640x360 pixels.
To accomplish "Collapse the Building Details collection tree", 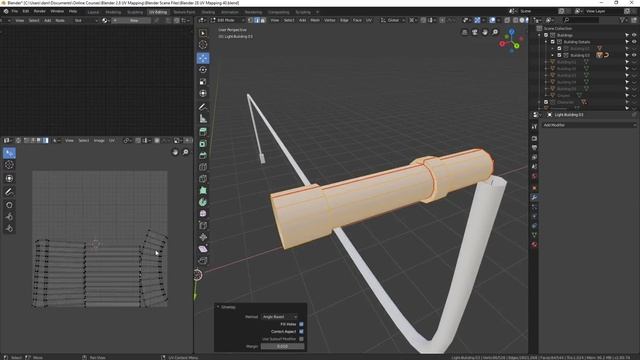I will point(546,42).
